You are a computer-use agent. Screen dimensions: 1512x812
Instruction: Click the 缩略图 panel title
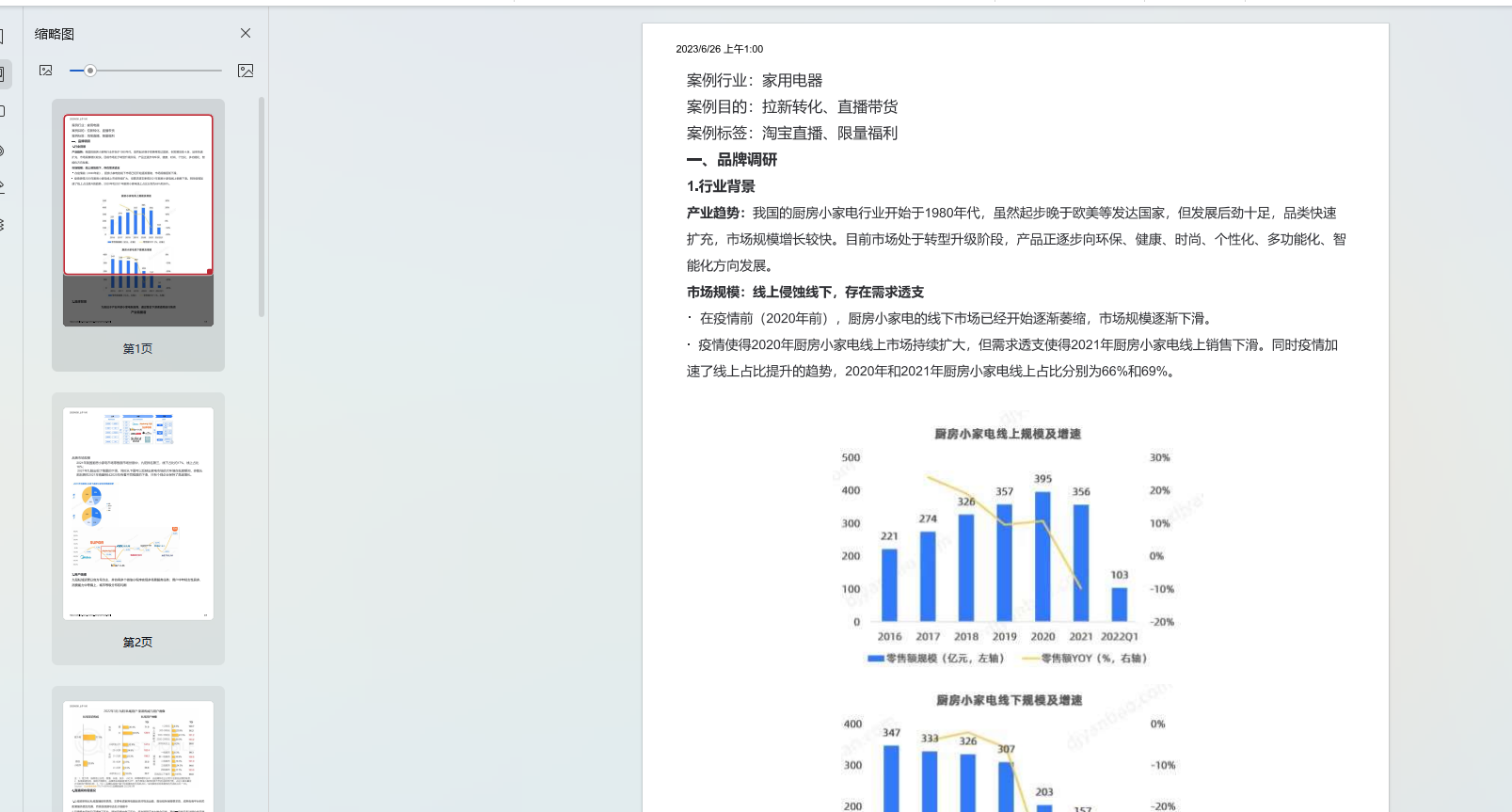click(55, 34)
